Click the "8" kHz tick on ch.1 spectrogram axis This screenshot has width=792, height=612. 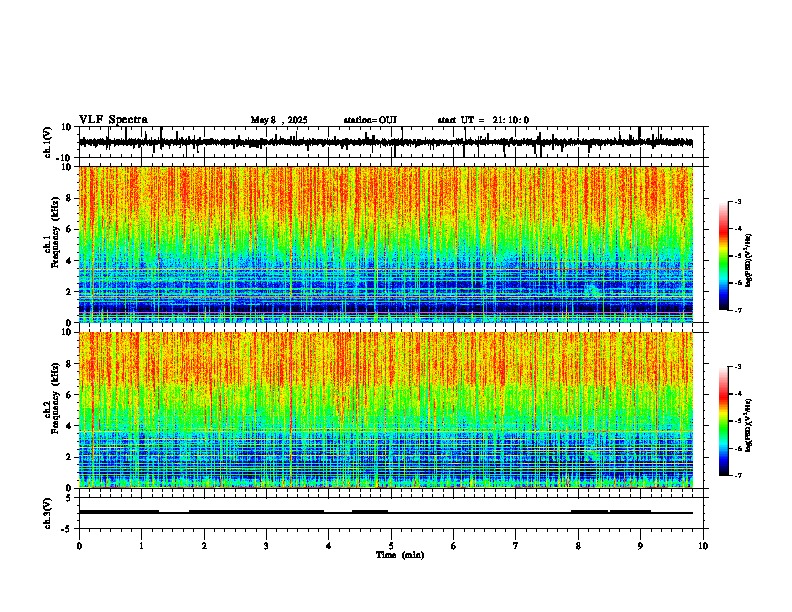pyautogui.click(x=70, y=198)
